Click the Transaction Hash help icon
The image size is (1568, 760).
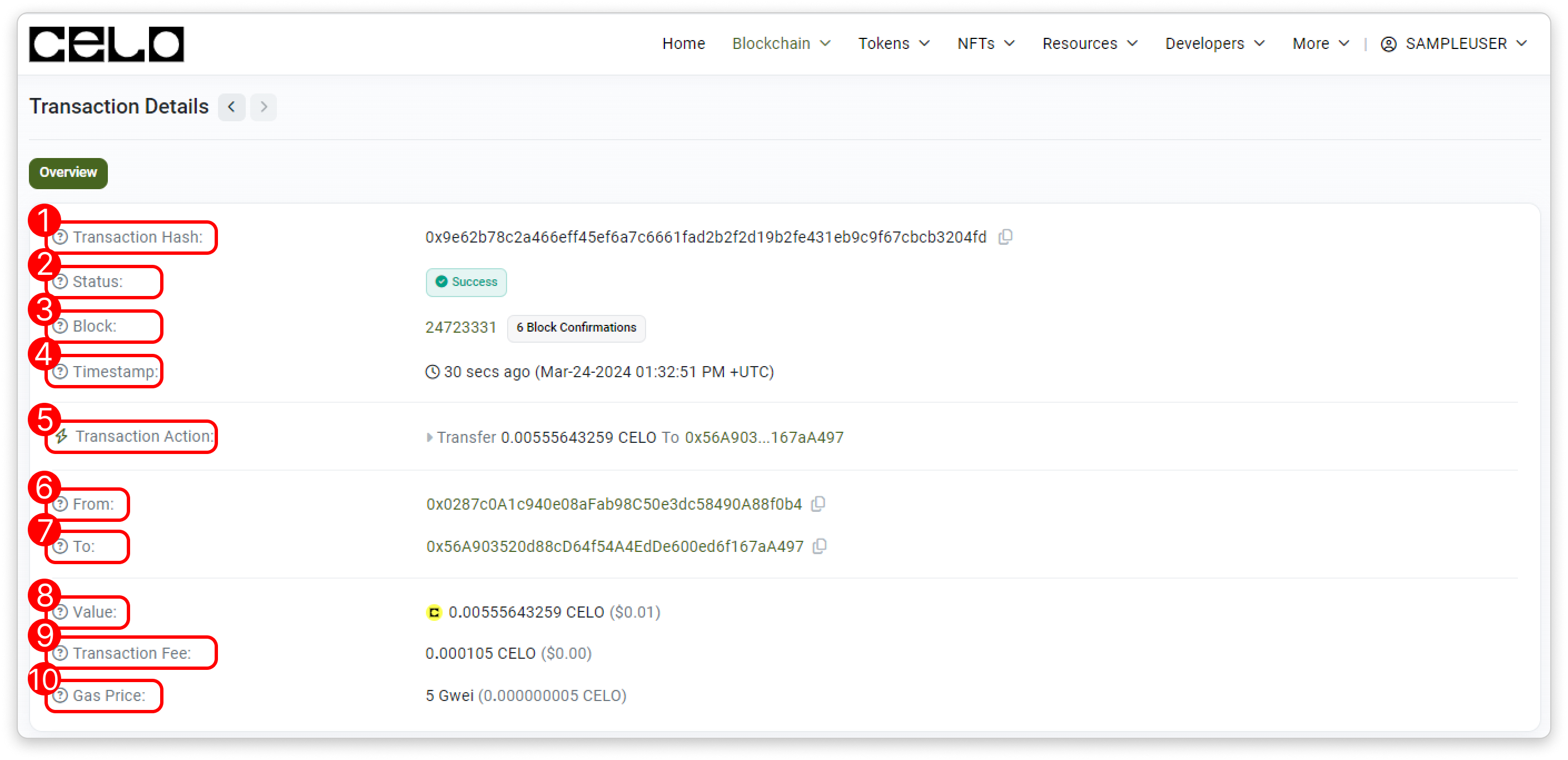(x=60, y=237)
